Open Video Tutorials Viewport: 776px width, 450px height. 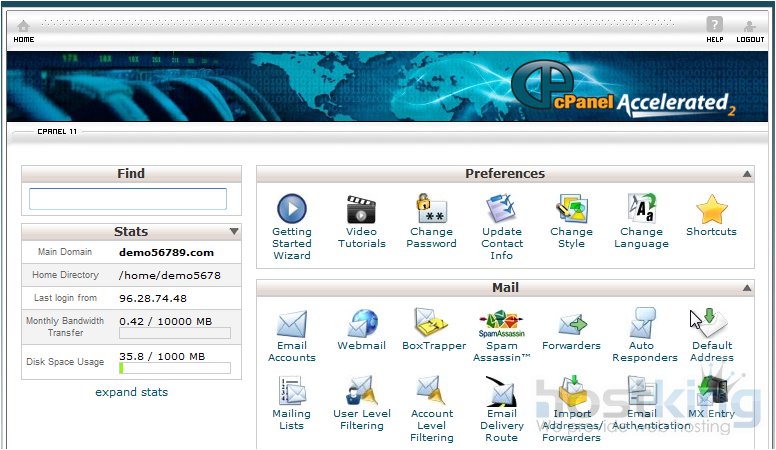(x=361, y=209)
